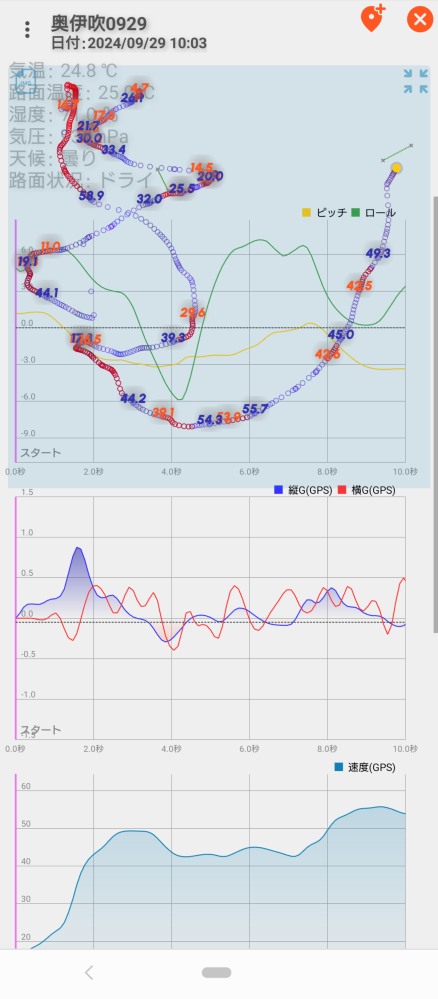The height and width of the screenshot is (999, 438).
Task: Tap the yellow current position dot
Action: [x=397, y=168]
